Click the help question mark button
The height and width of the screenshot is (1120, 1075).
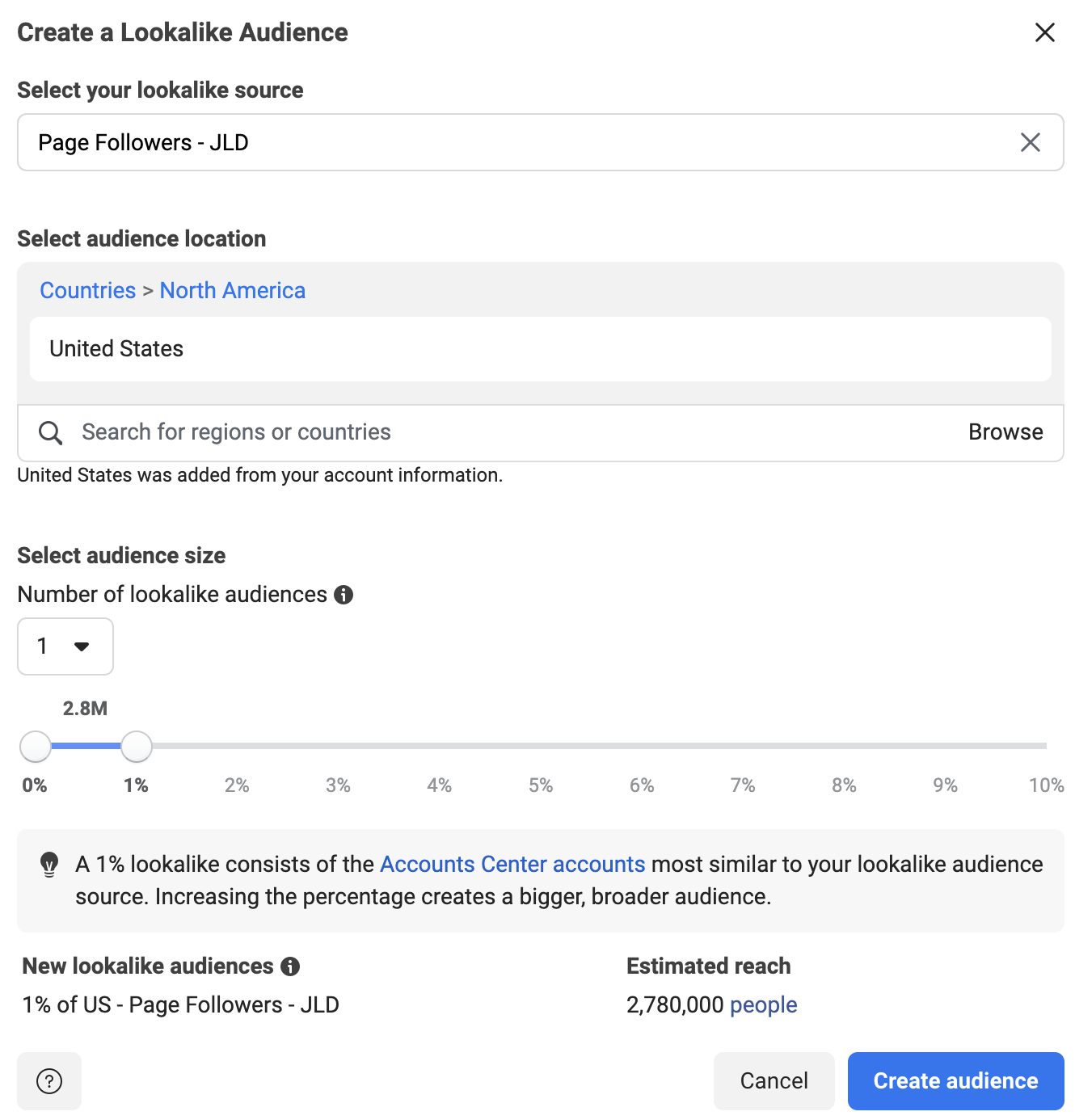(x=49, y=1081)
